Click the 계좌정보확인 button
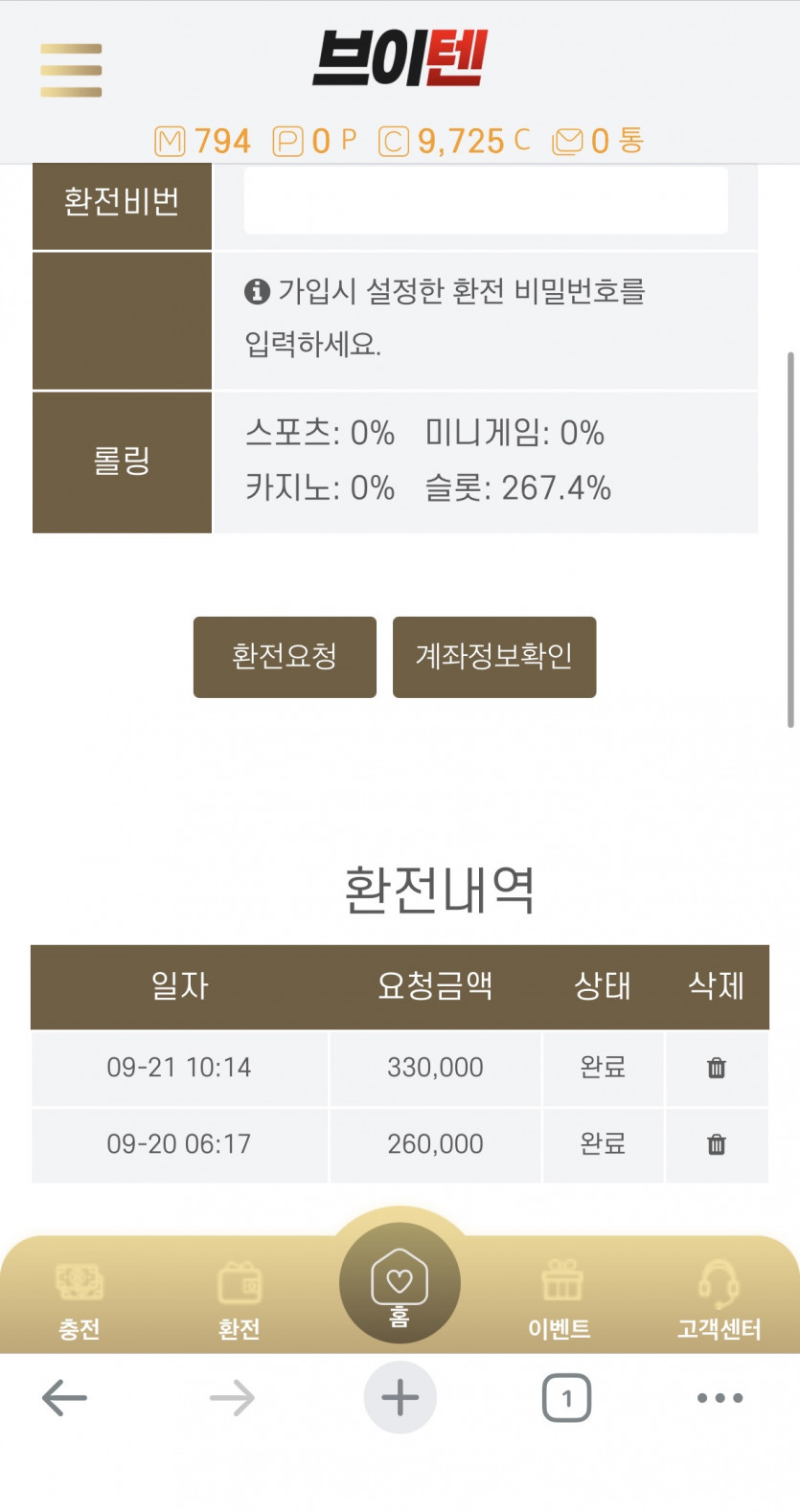This screenshot has width=800, height=1512. (x=494, y=657)
